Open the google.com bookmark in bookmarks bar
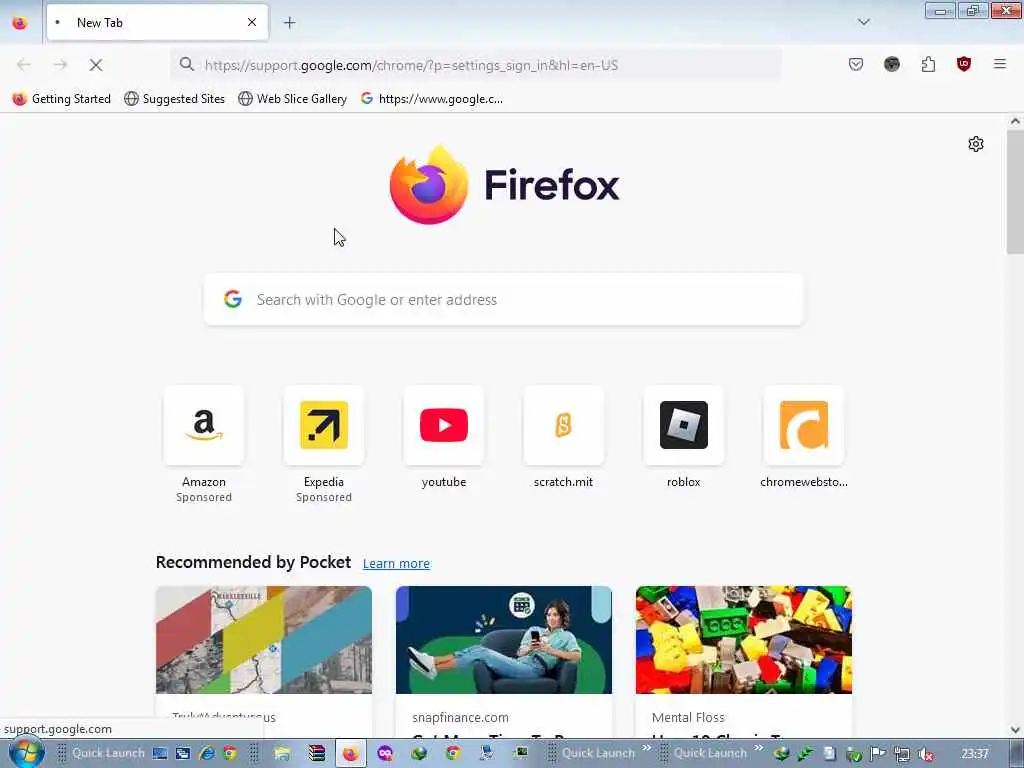1024x768 pixels. [x=432, y=99]
